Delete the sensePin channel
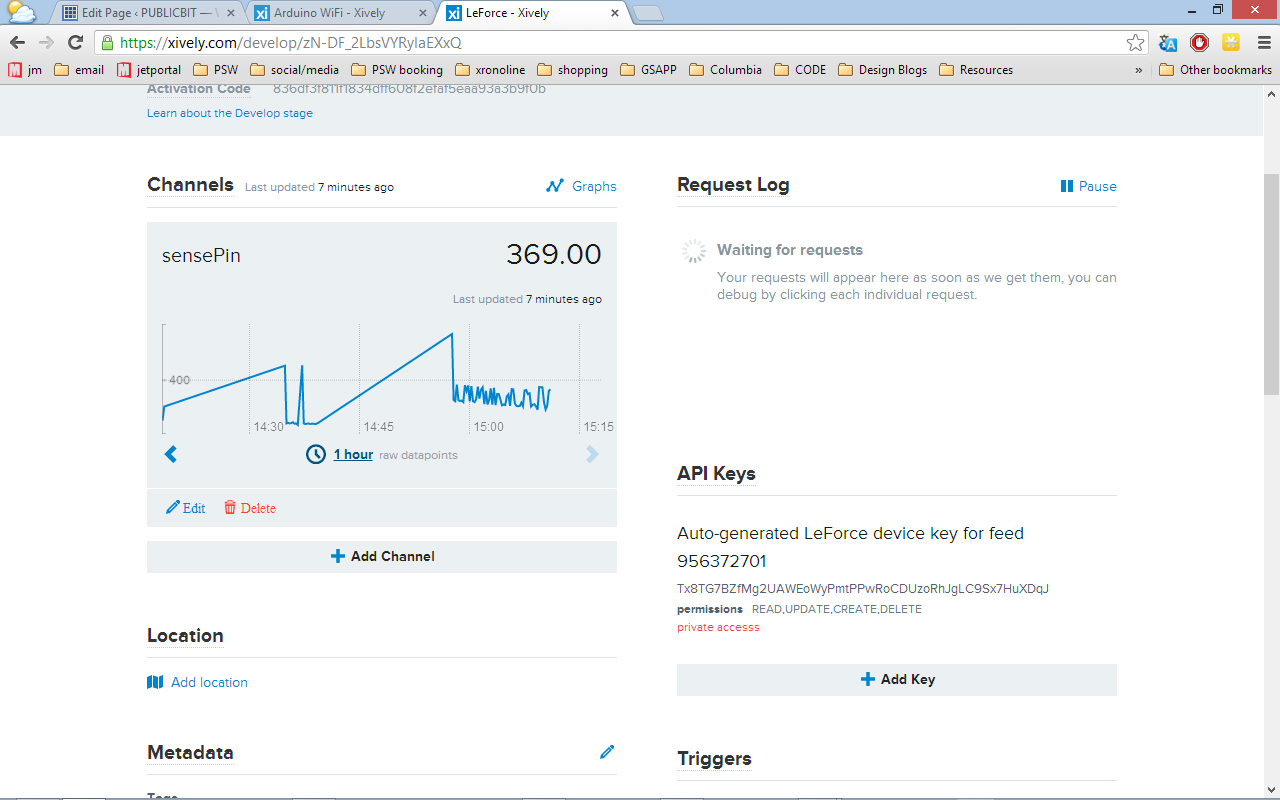 point(250,508)
